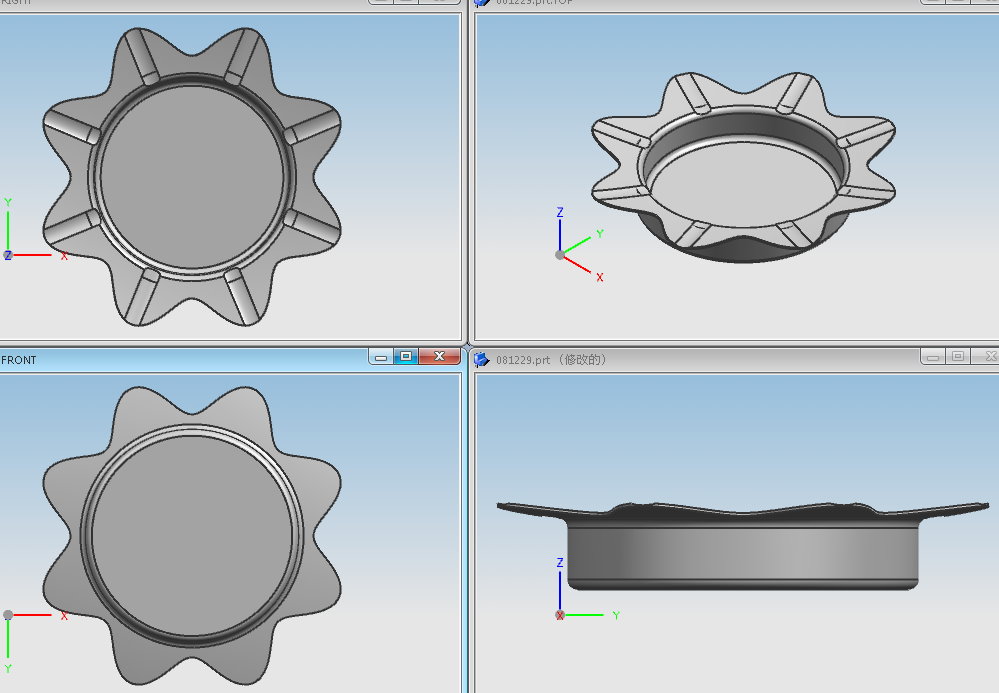
Task: Select the ribbed star part in the RIGHT view
Action: click(x=192, y=176)
